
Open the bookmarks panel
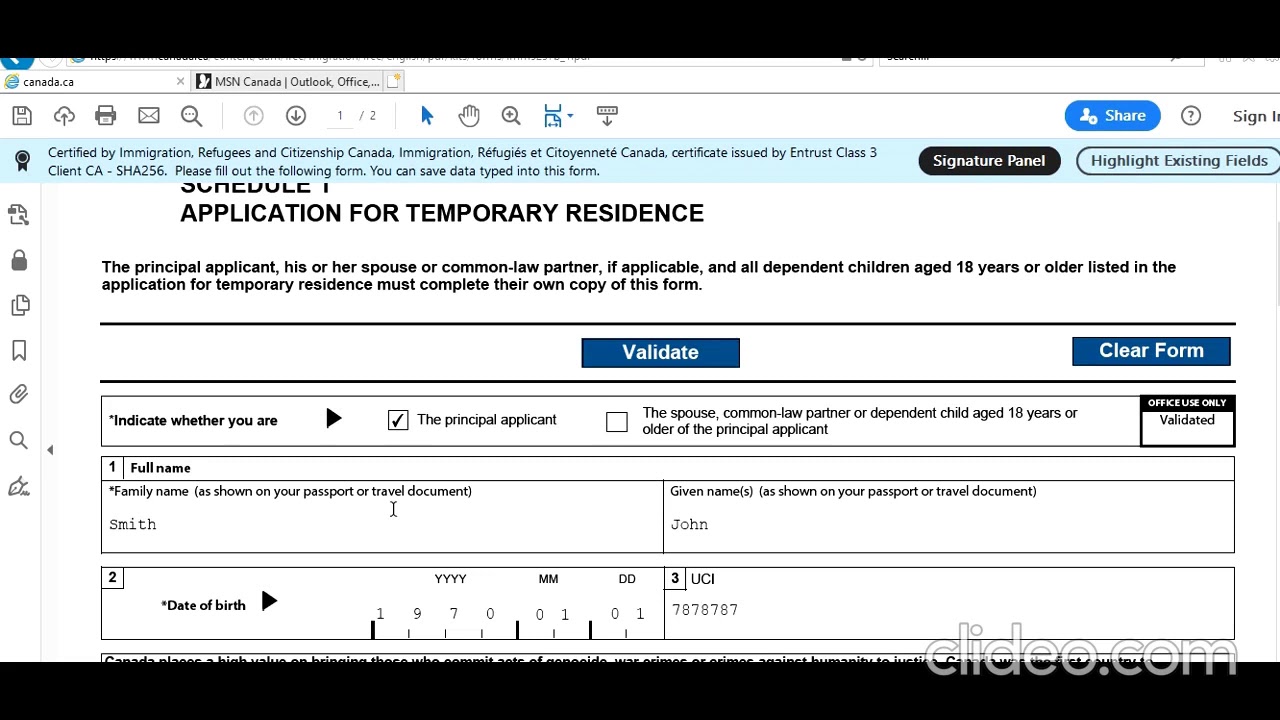tap(19, 351)
